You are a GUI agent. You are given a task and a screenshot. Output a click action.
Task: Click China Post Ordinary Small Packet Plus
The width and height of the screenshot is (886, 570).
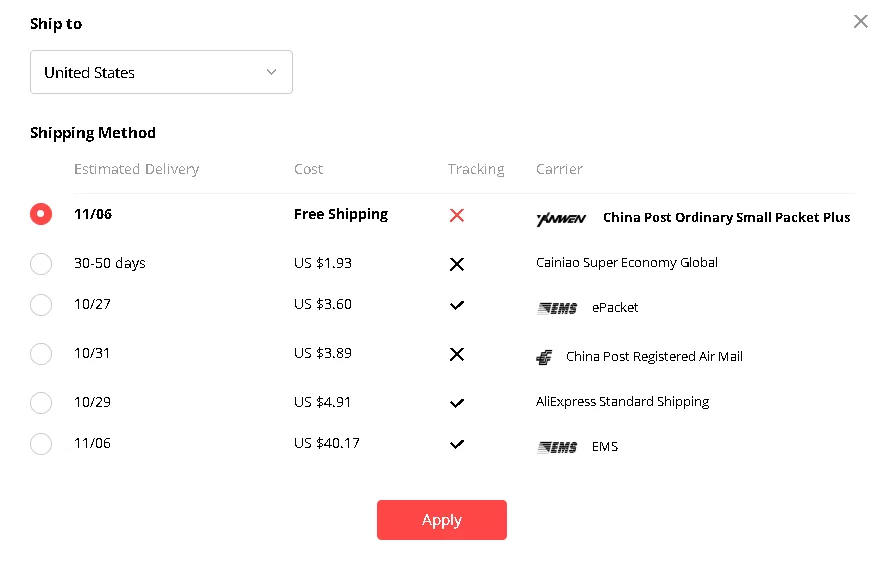tap(726, 217)
